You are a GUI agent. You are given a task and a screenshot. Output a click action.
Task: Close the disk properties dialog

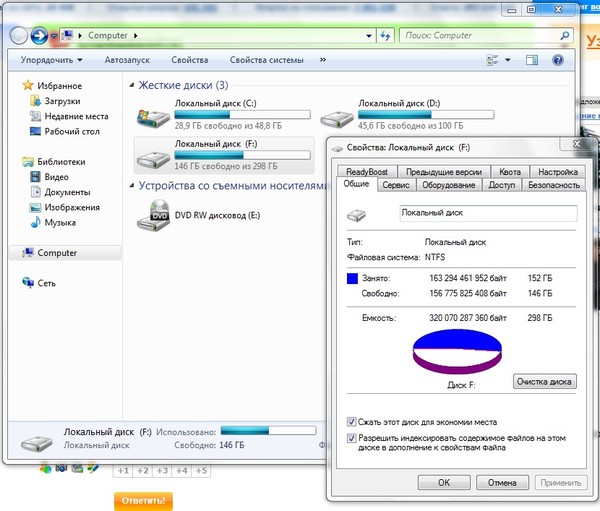[577, 144]
